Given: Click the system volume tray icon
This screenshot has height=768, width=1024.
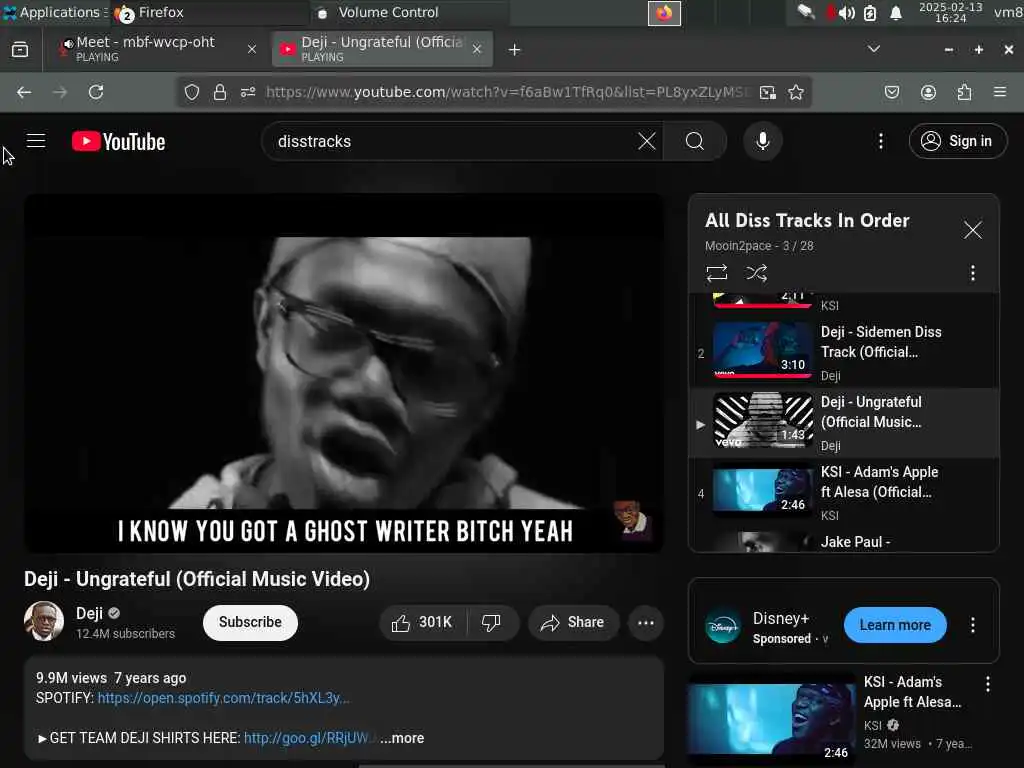Looking at the screenshot, I should pyautogui.click(x=846, y=13).
